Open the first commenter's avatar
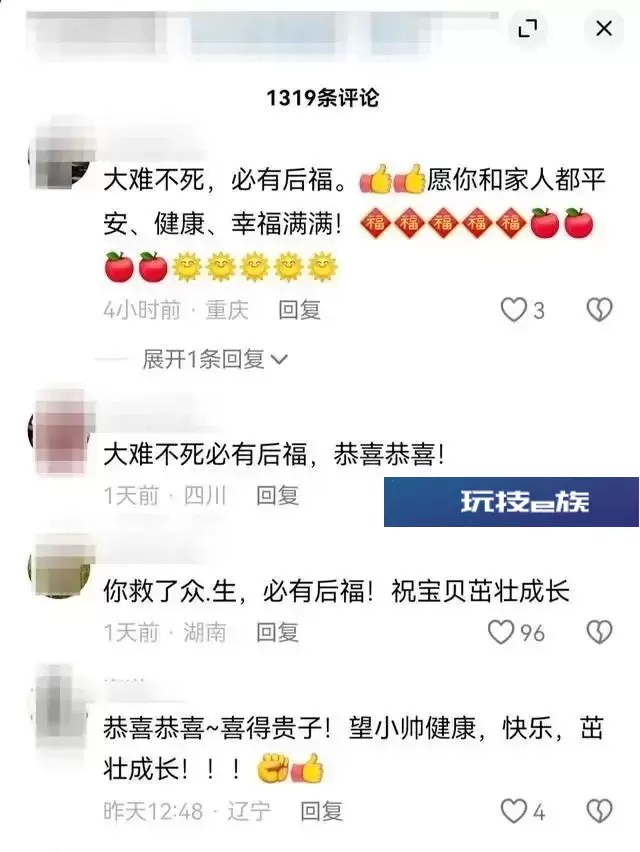The width and height of the screenshot is (640, 852). coord(59,156)
